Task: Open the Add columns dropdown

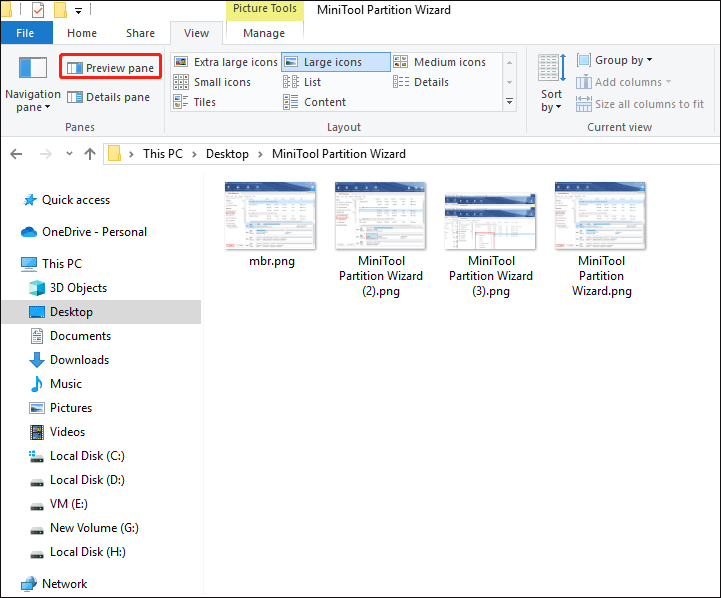Action: 624,82
